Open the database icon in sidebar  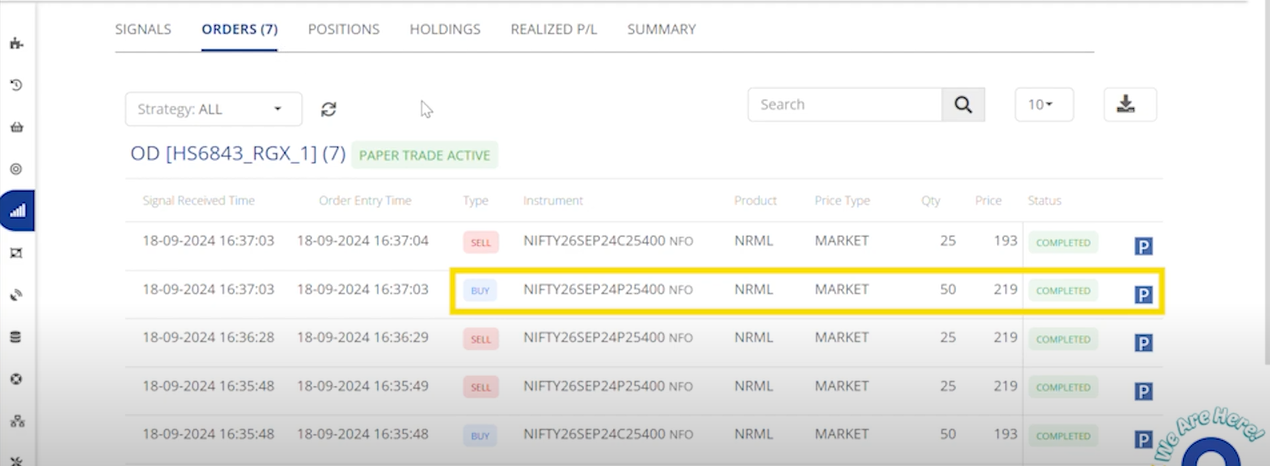click(16, 337)
